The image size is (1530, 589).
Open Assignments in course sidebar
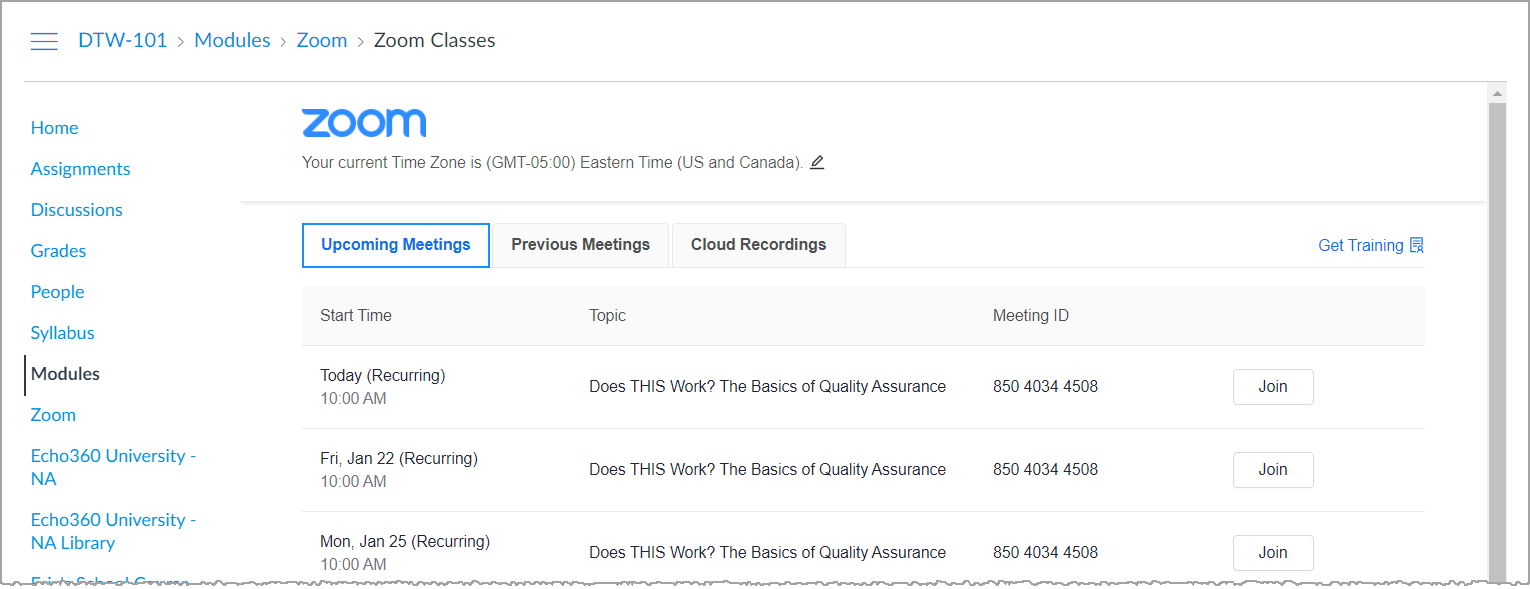[x=80, y=169]
